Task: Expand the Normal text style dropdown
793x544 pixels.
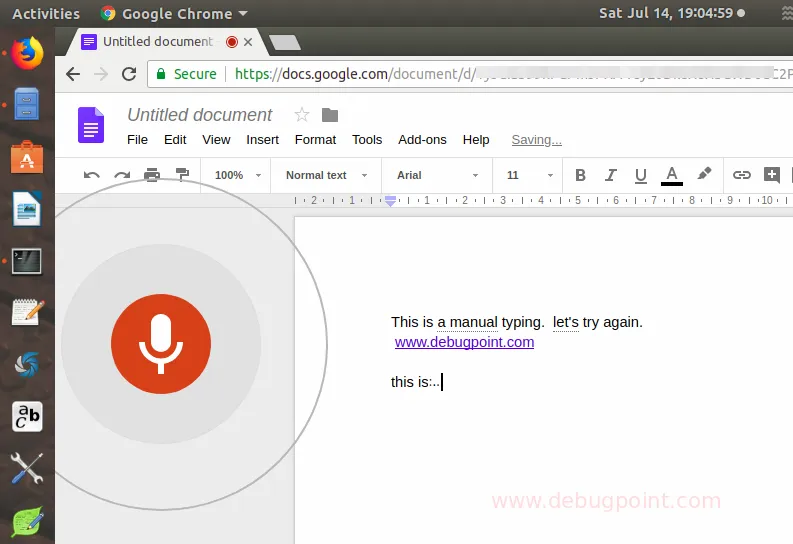Action: click(x=326, y=175)
